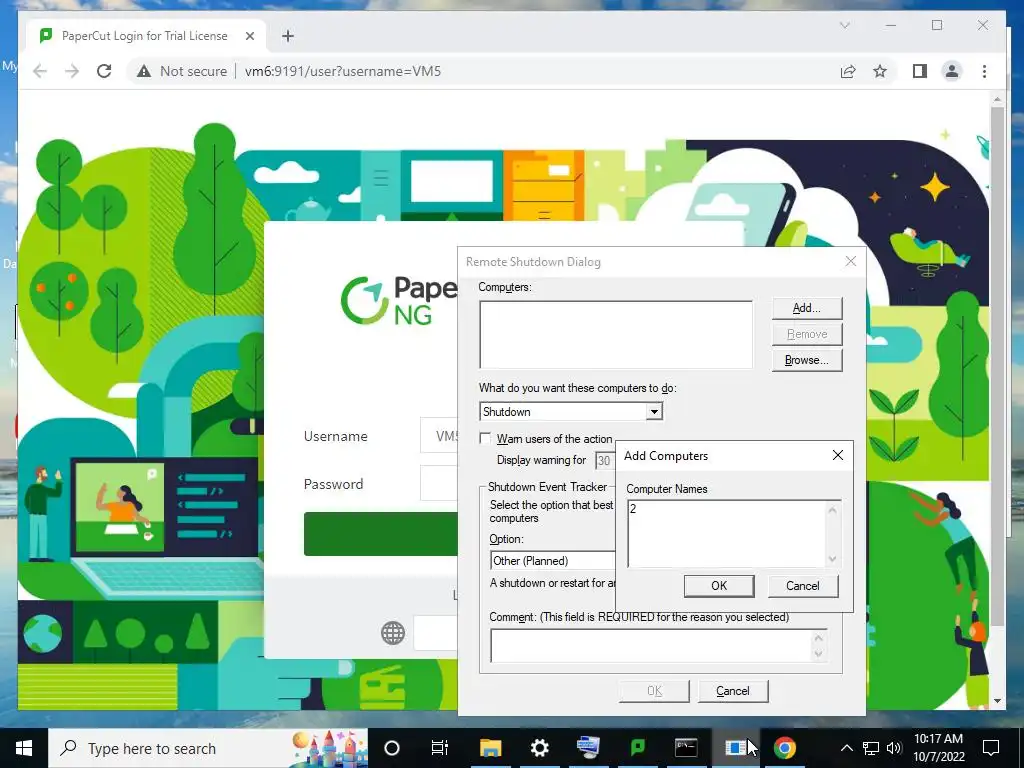Viewport: 1024px width, 768px height.
Task: Click the Add... button in Remote Shutdown Dialog
Action: (807, 308)
